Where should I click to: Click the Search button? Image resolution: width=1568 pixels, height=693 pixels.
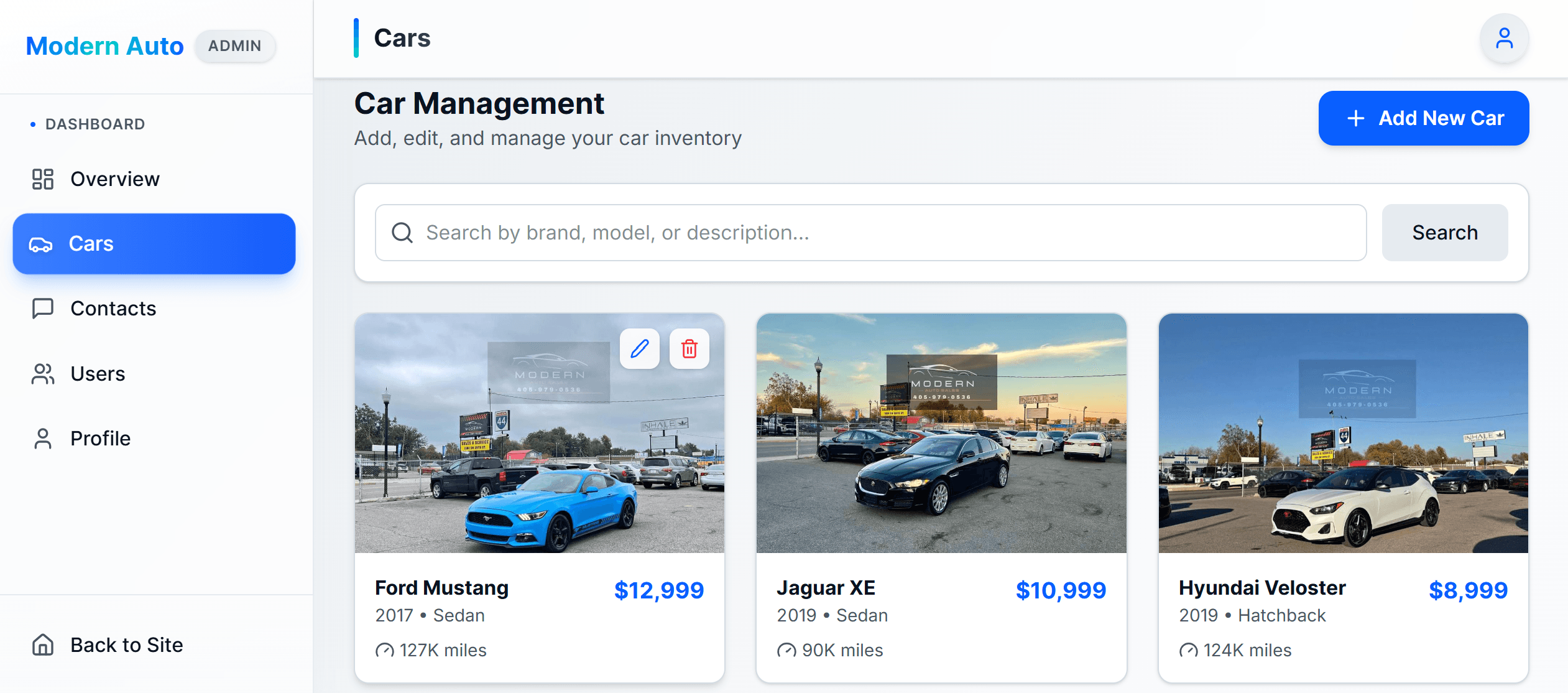(x=1445, y=233)
